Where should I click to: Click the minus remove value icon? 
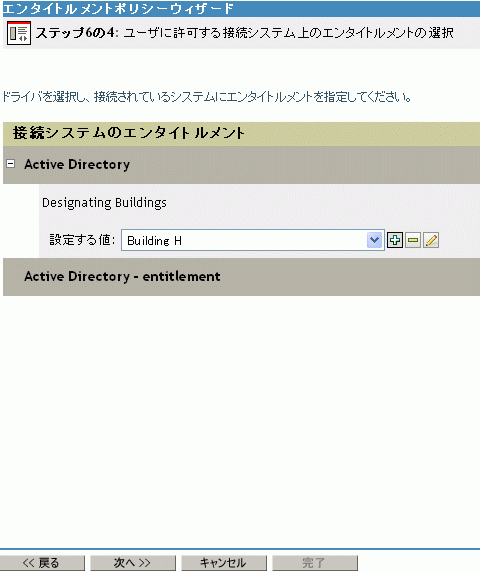pyautogui.click(x=413, y=240)
